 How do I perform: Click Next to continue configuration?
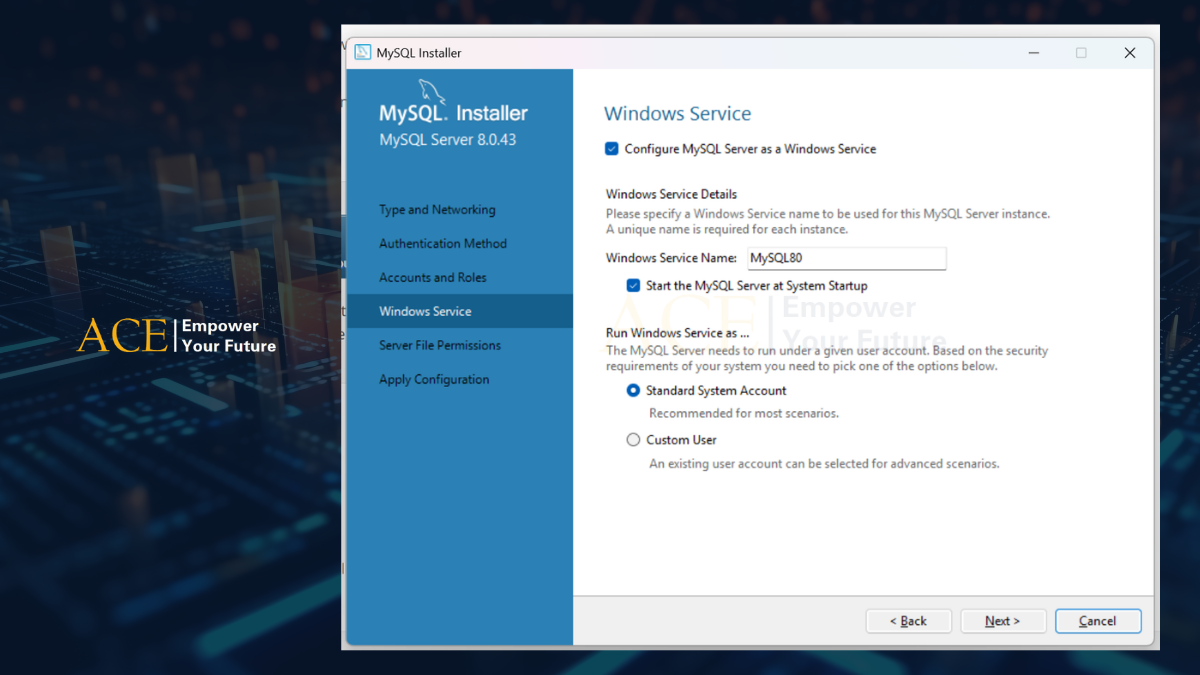(x=1002, y=621)
